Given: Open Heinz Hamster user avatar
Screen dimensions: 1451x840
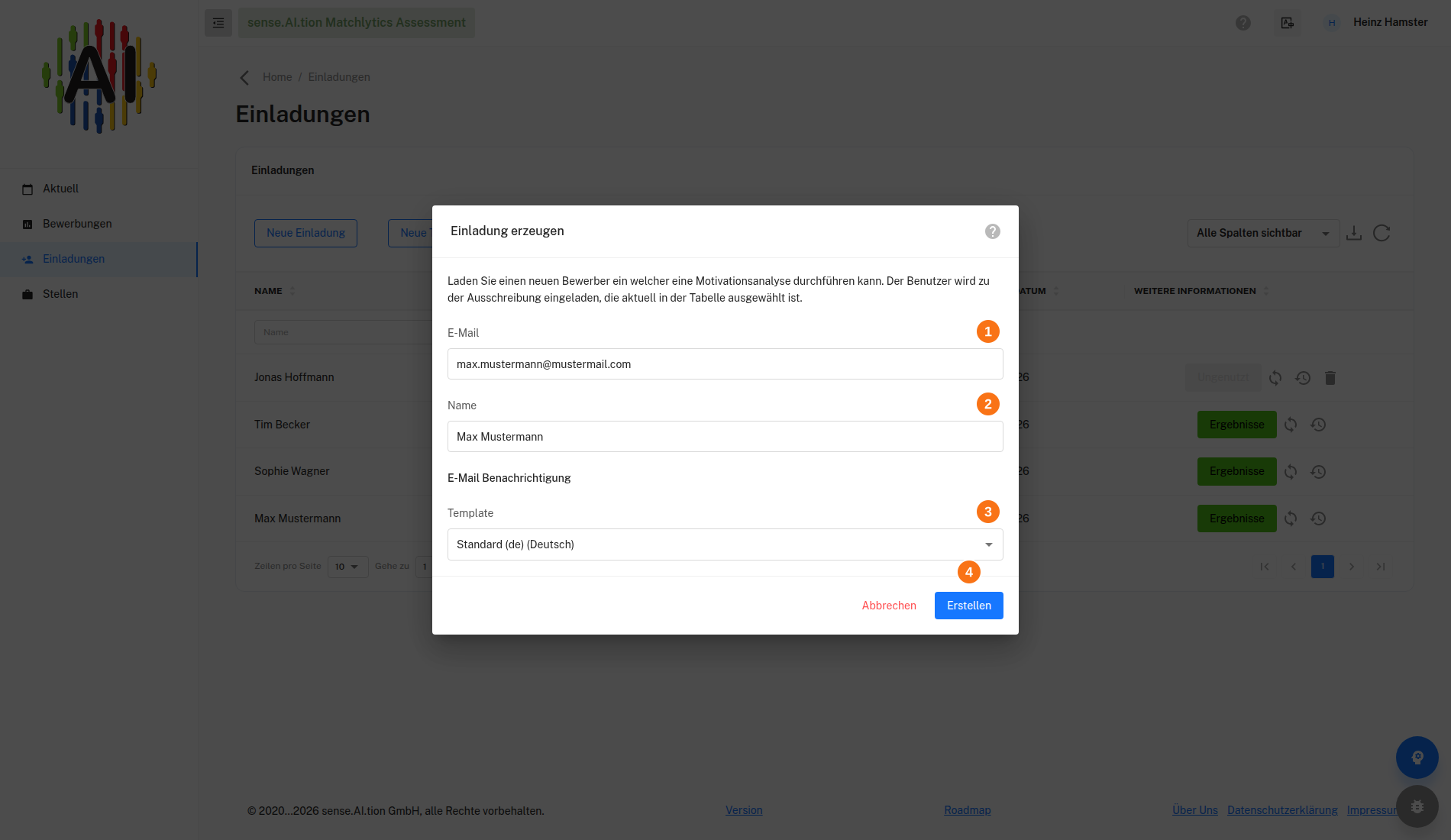Looking at the screenshot, I should [x=1332, y=23].
